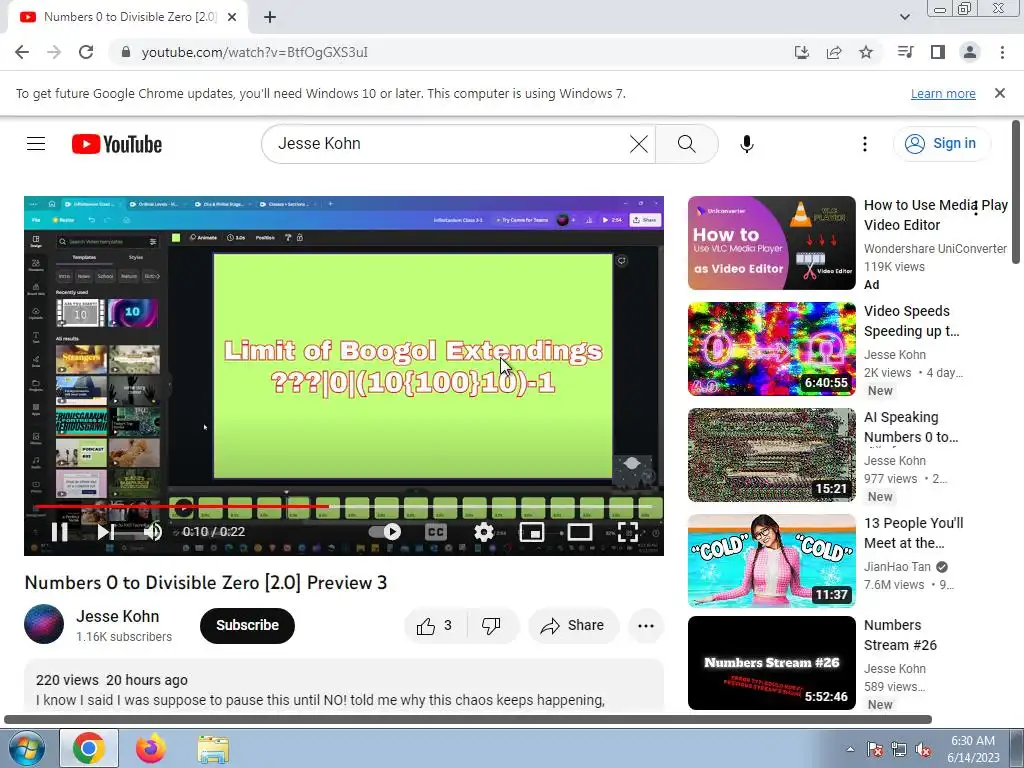Subscribe to Jesse Kohn channel
This screenshot has width=1024, height=768.
coord(247,626)
